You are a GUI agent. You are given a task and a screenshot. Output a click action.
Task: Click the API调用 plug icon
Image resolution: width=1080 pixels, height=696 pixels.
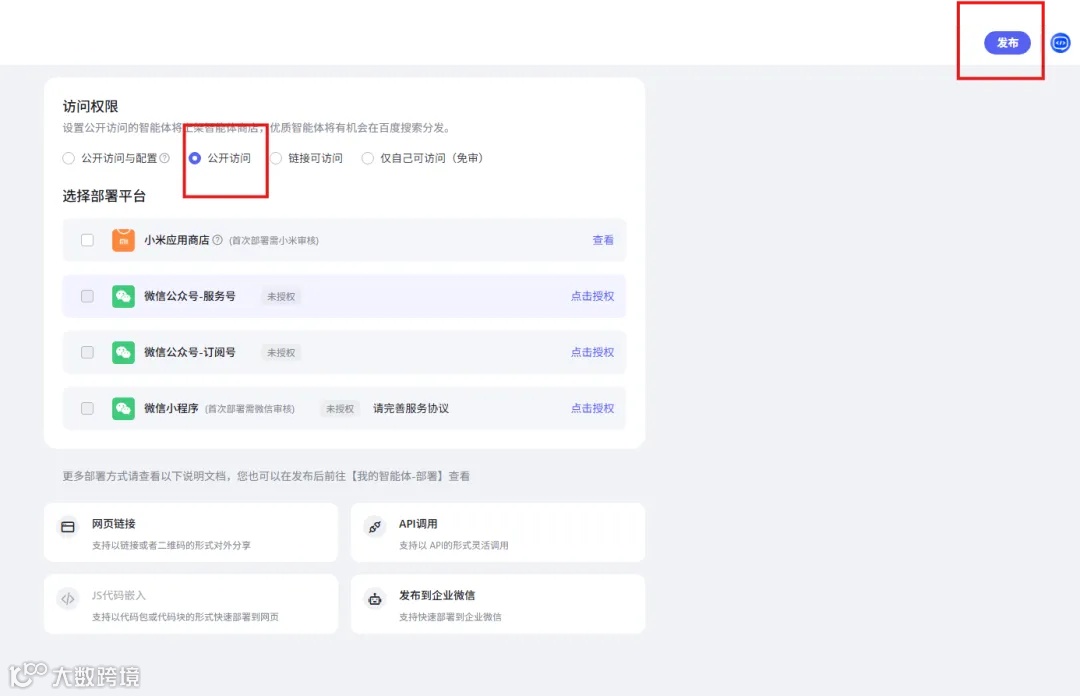click(x=375, y=525)
